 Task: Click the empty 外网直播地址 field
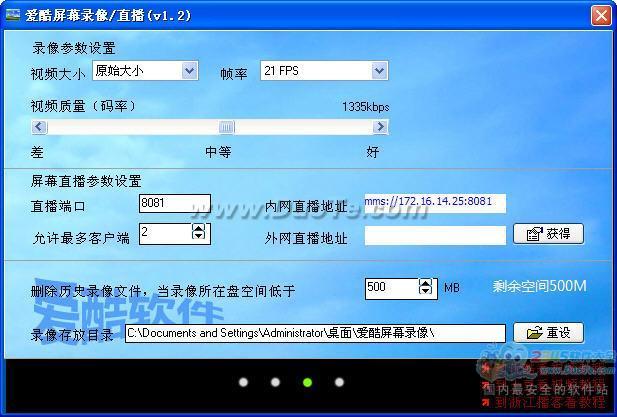(434, 235)
